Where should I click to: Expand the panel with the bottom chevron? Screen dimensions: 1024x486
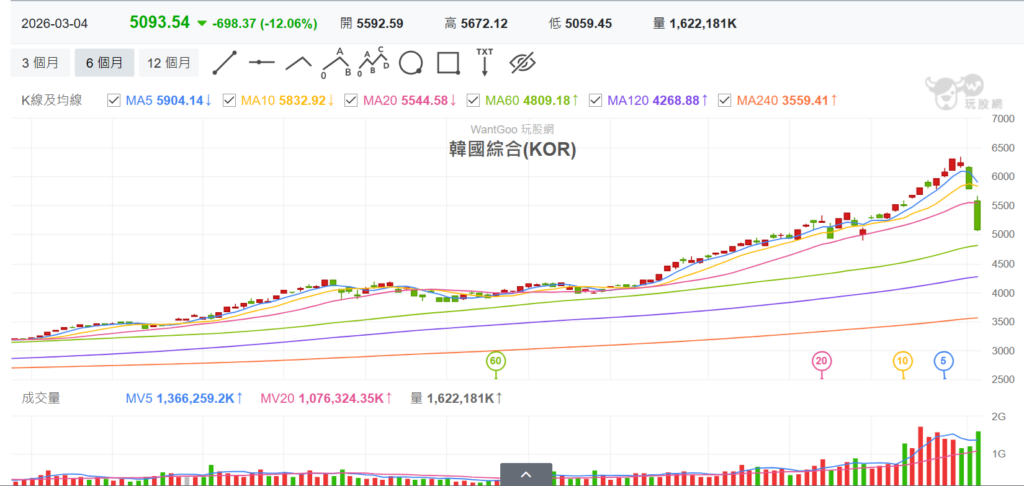point(524,474)
